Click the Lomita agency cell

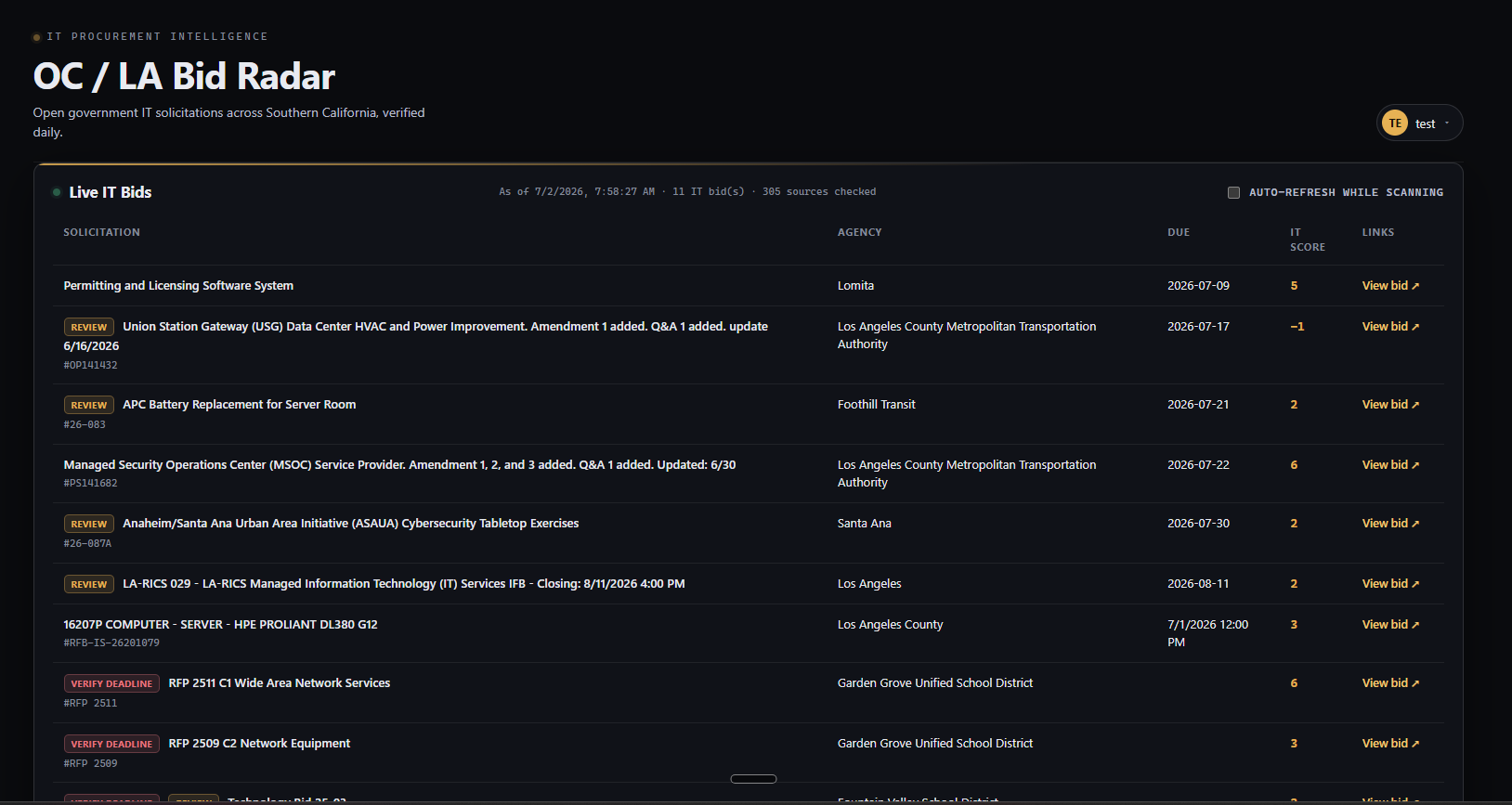coord(855,286)
